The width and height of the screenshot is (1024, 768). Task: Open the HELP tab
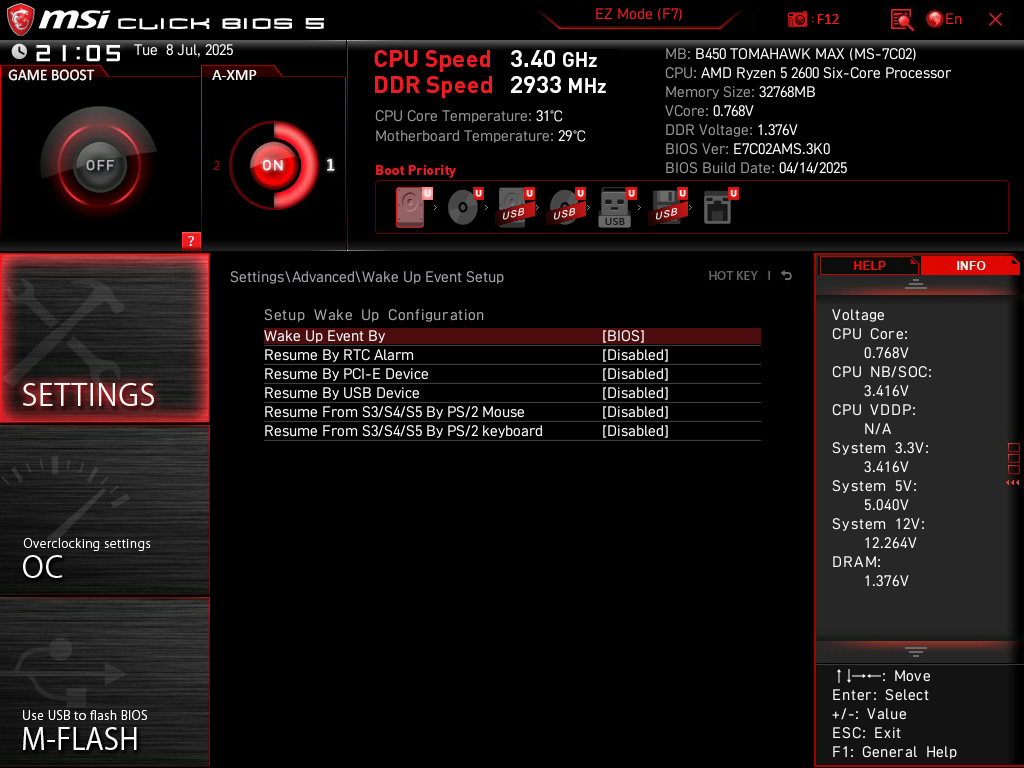click(x=869, y=265)
